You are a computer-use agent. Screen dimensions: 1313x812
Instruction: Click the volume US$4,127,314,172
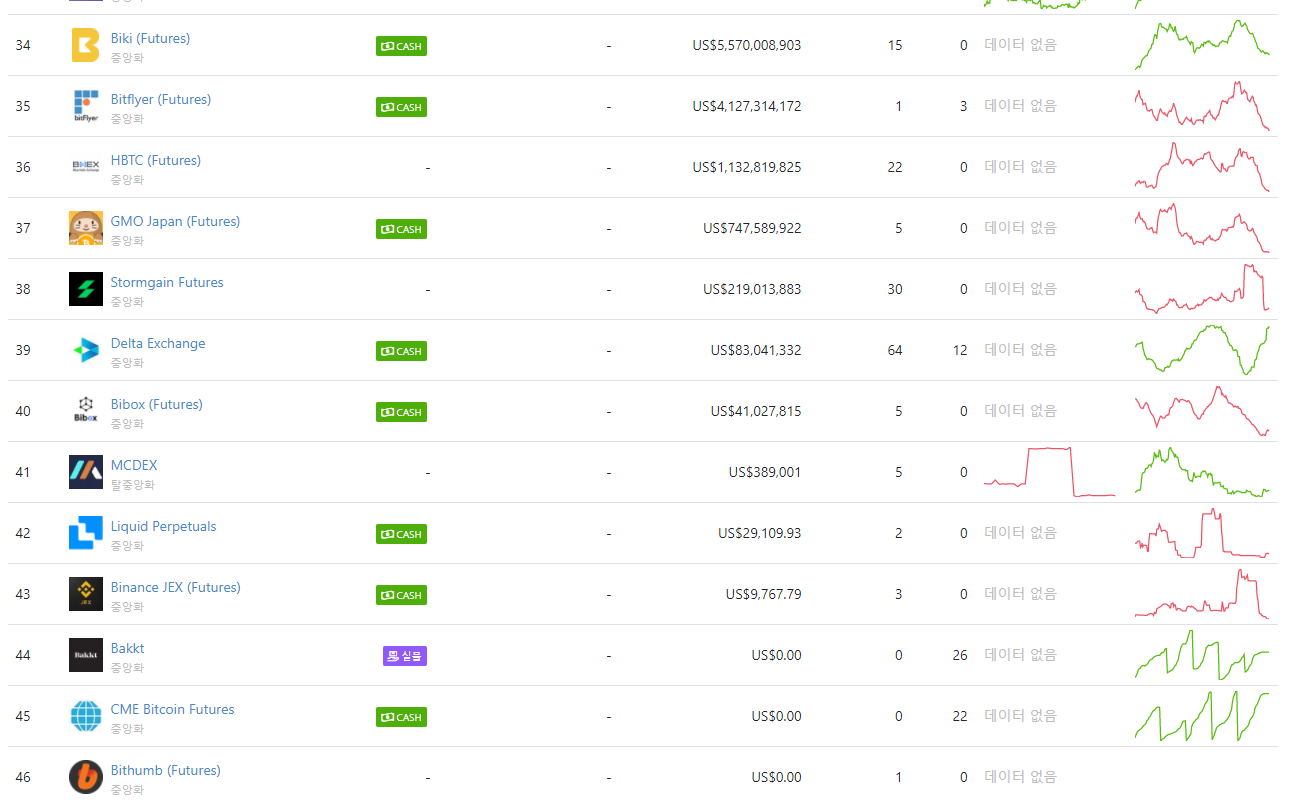pyautogui.click(x=746, y=106)
